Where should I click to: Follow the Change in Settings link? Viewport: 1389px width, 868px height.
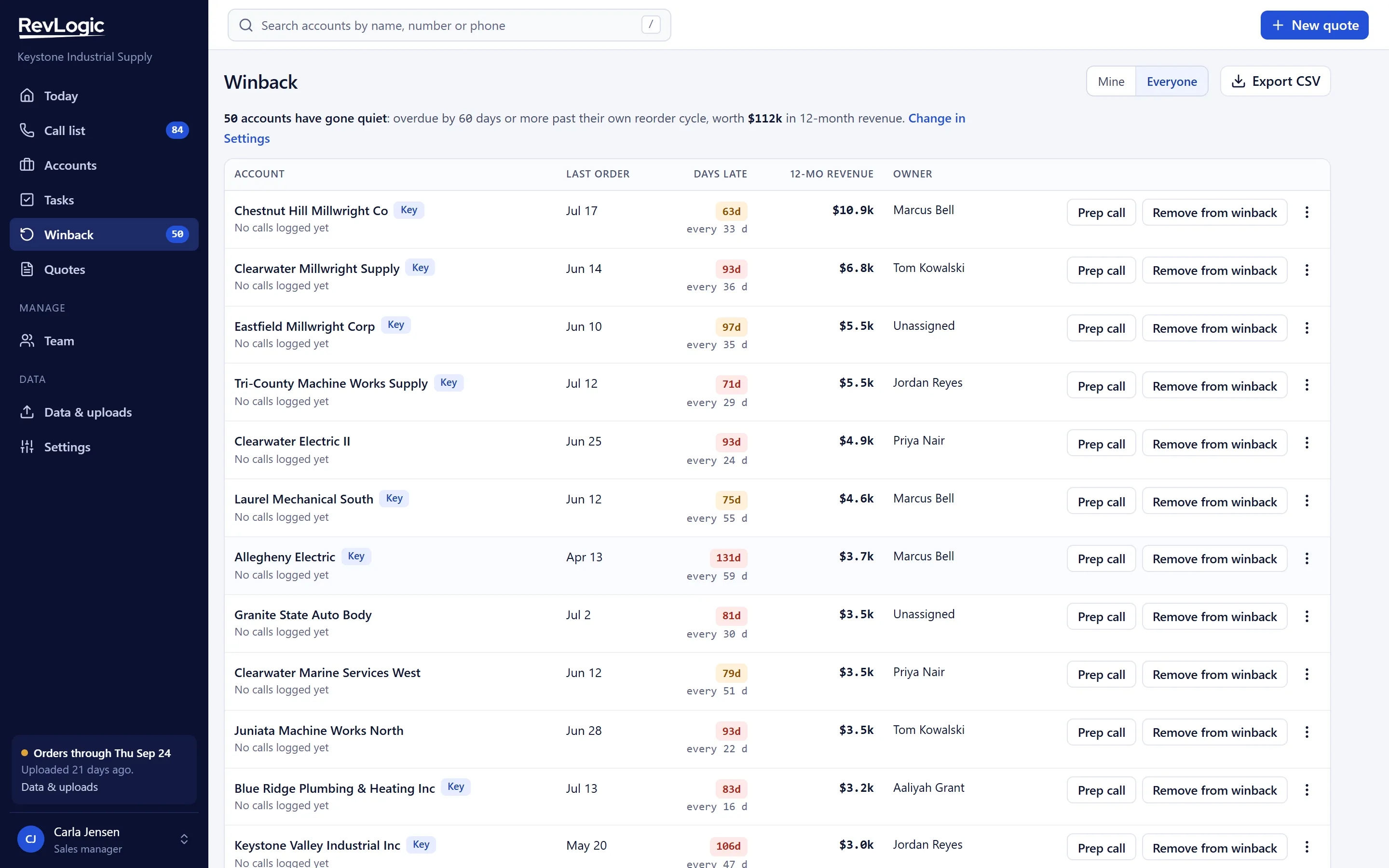pos(595,128)
